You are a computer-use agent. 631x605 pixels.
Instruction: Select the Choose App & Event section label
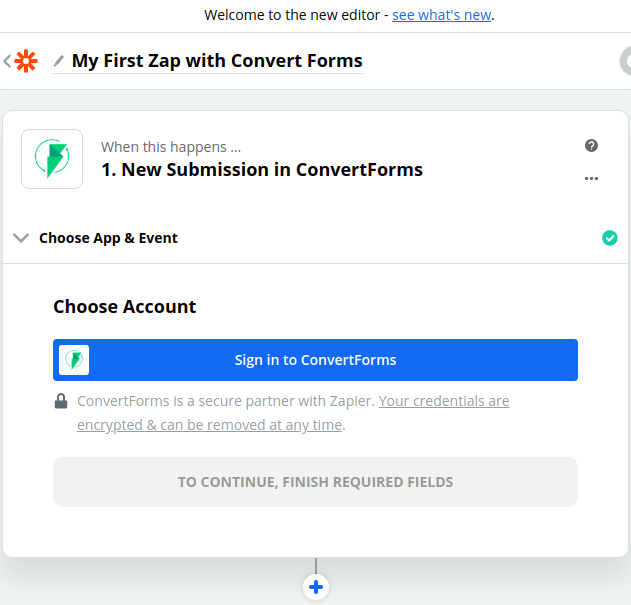(x=108, y=238)
